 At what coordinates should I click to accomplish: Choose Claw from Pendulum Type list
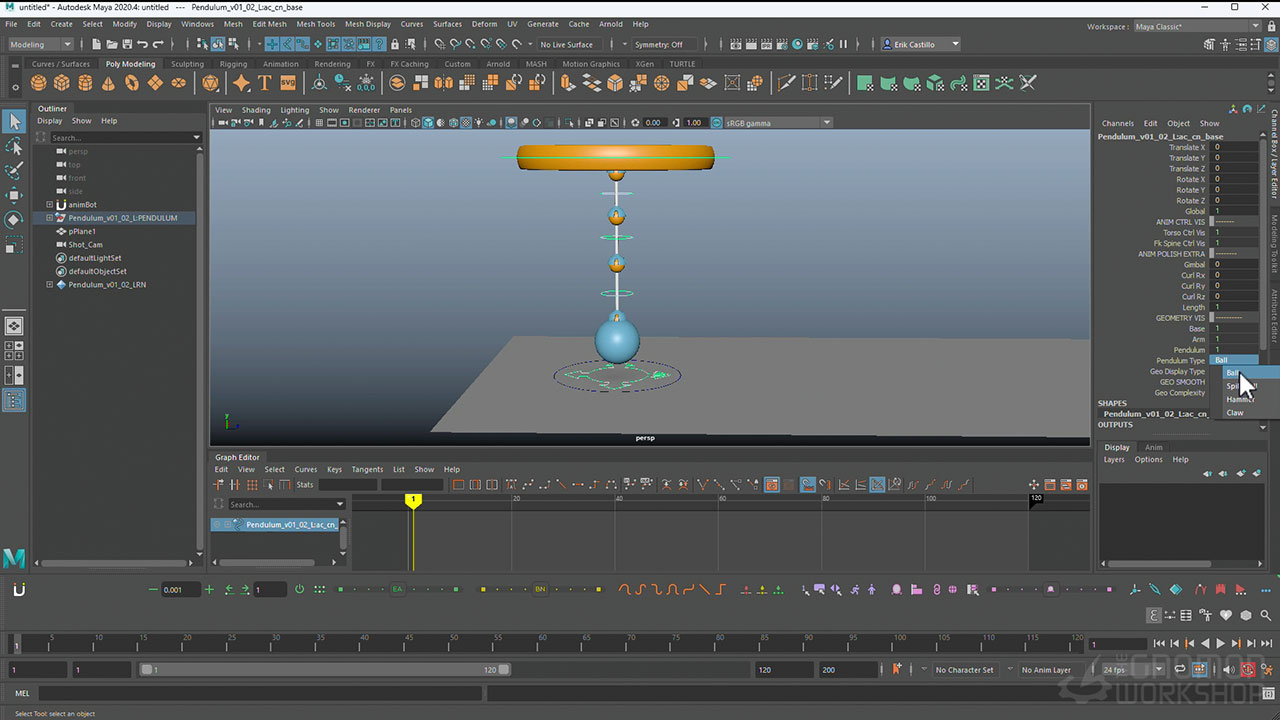[x=1236, y=413]
